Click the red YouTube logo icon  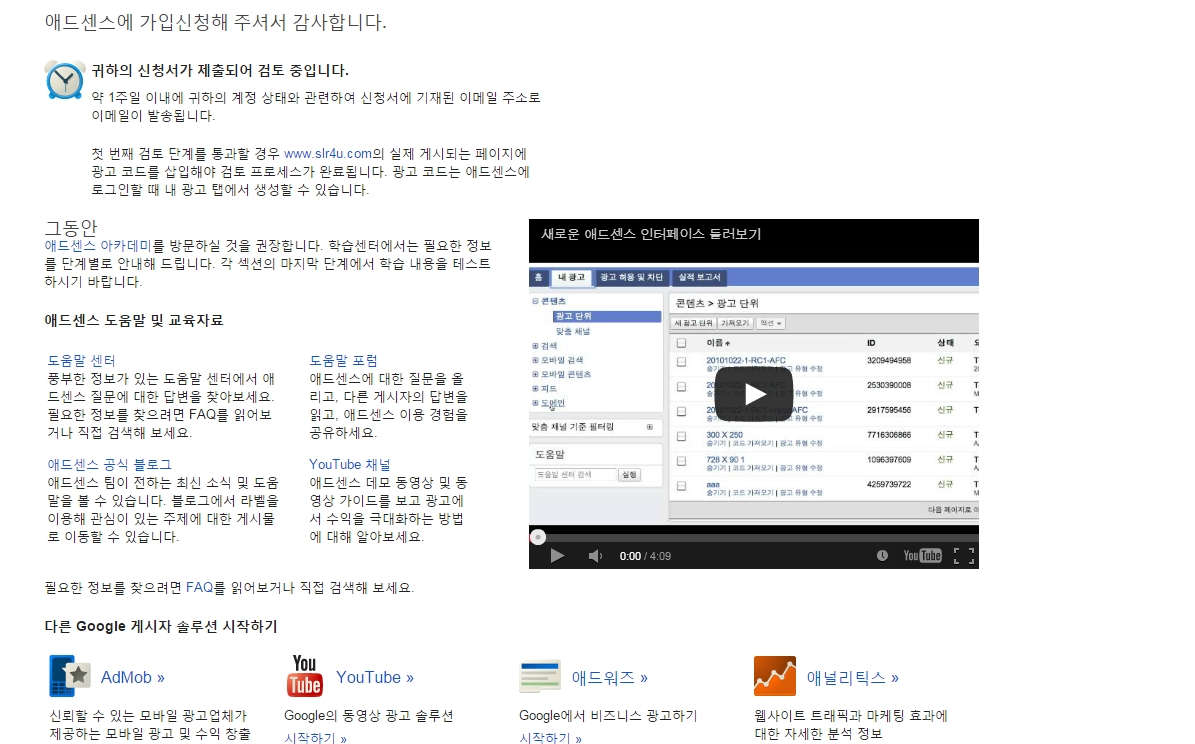(305, 676)
